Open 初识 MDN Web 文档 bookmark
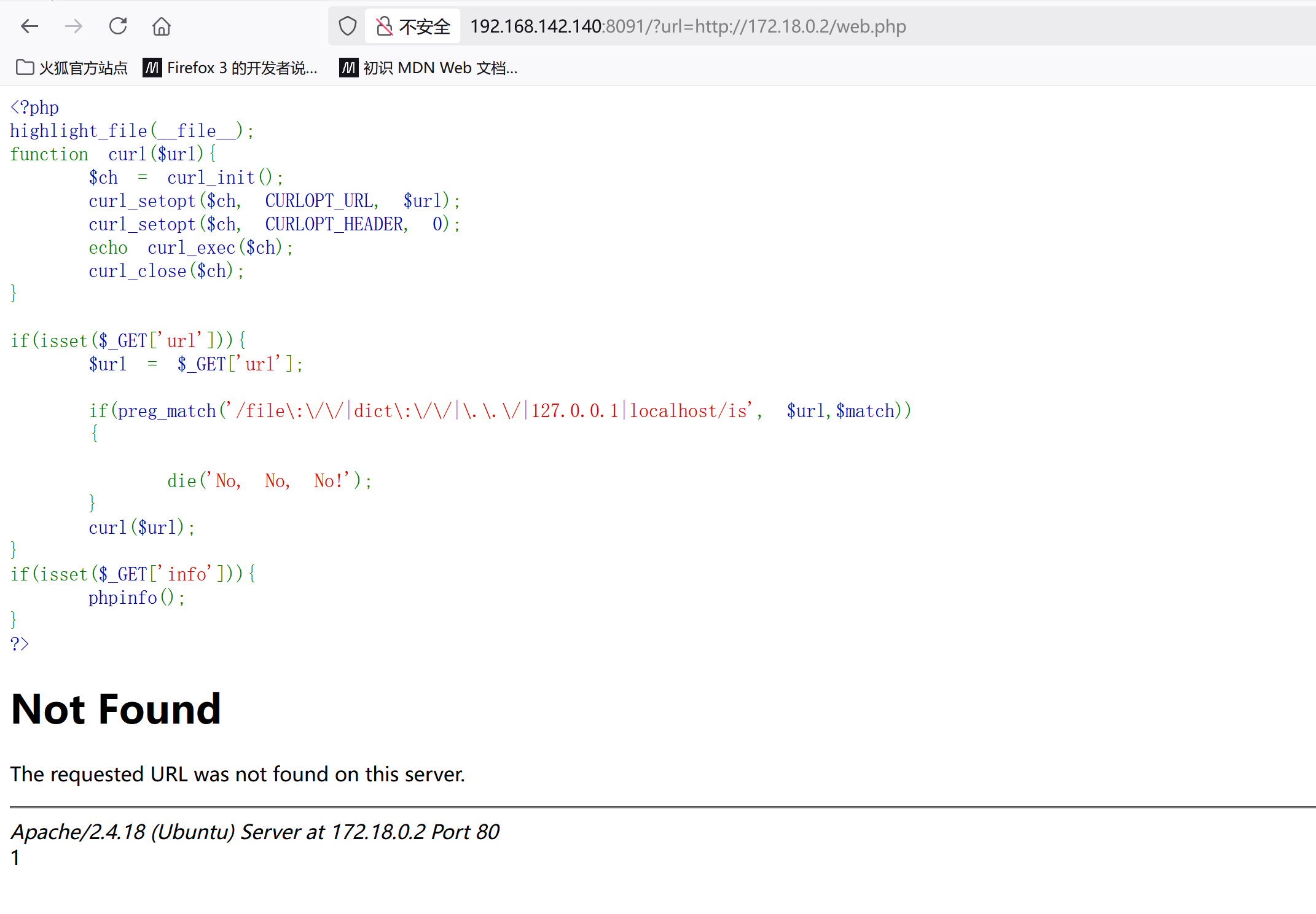This screenshot has height=914, width=1316. (x=440, y=68)
